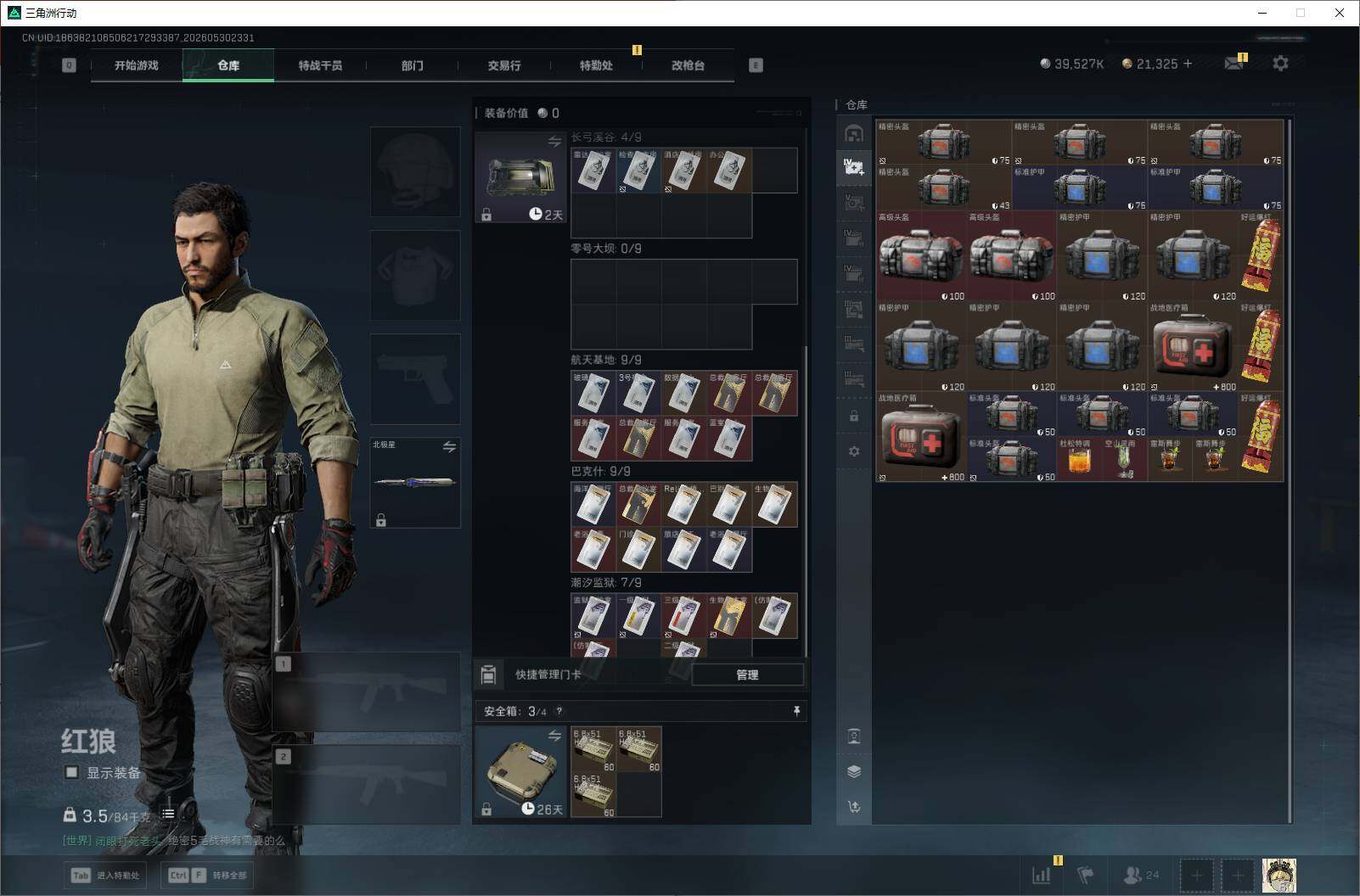Swap the key card case container
The width and height of the screenshot is (1360, 896).
(x=554, y=142)
